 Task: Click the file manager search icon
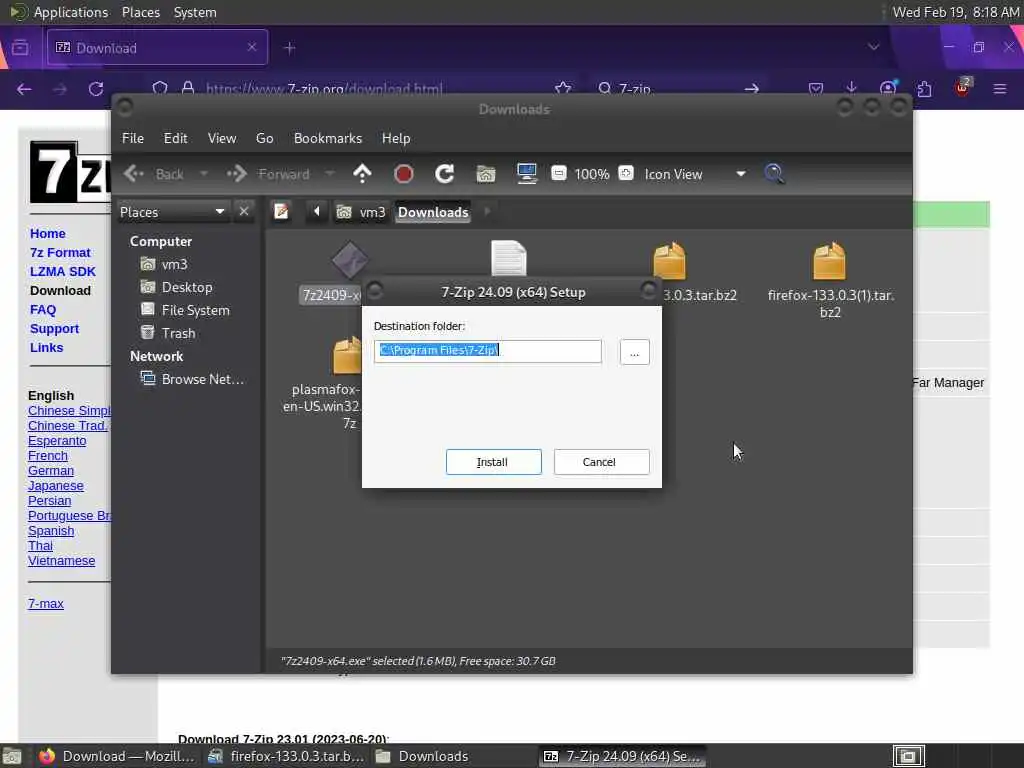pos(774,174)
